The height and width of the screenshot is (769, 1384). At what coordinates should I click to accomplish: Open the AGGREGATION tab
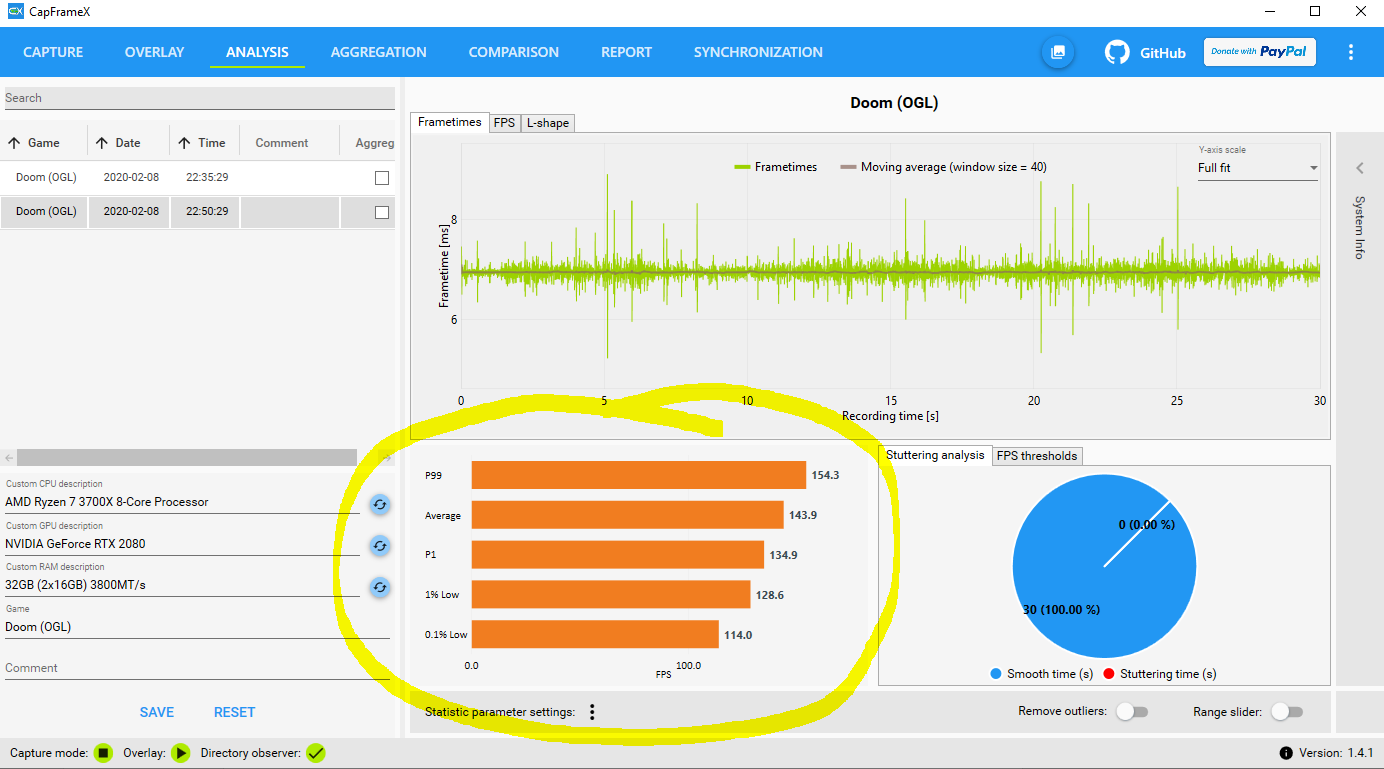379,52
